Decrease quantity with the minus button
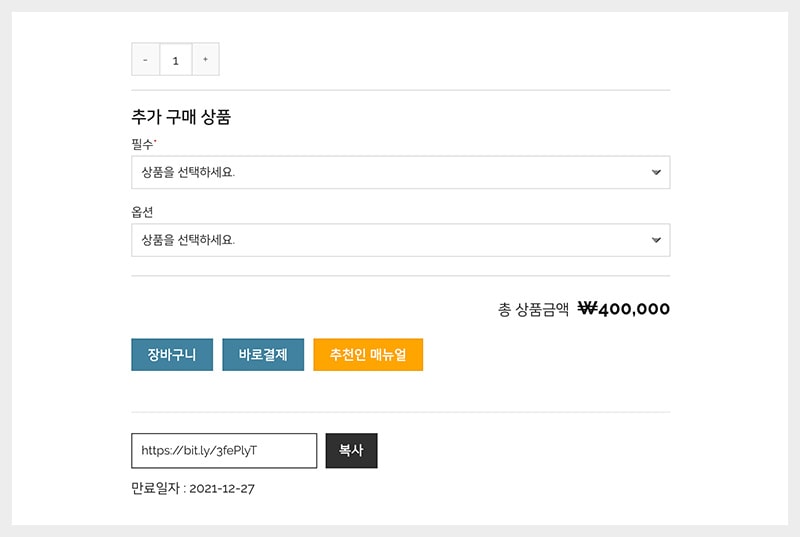 [145, 60]
